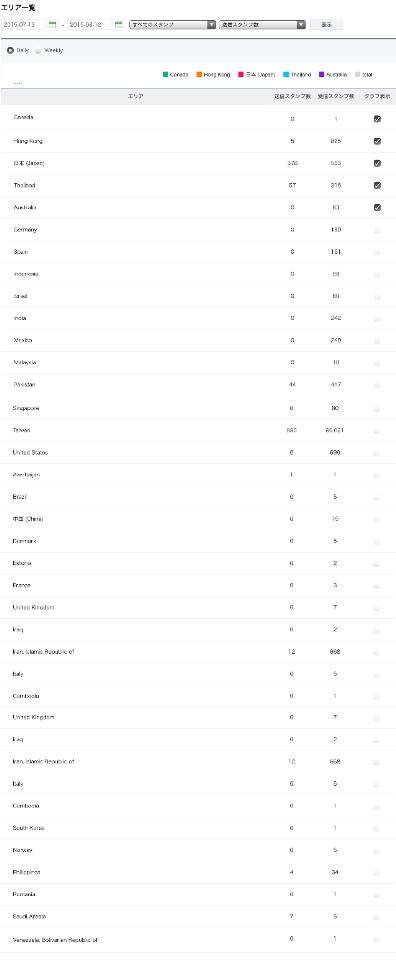Click the エリア column header
The height and width of the screenshot is (974, 396).
coord(135,97)
